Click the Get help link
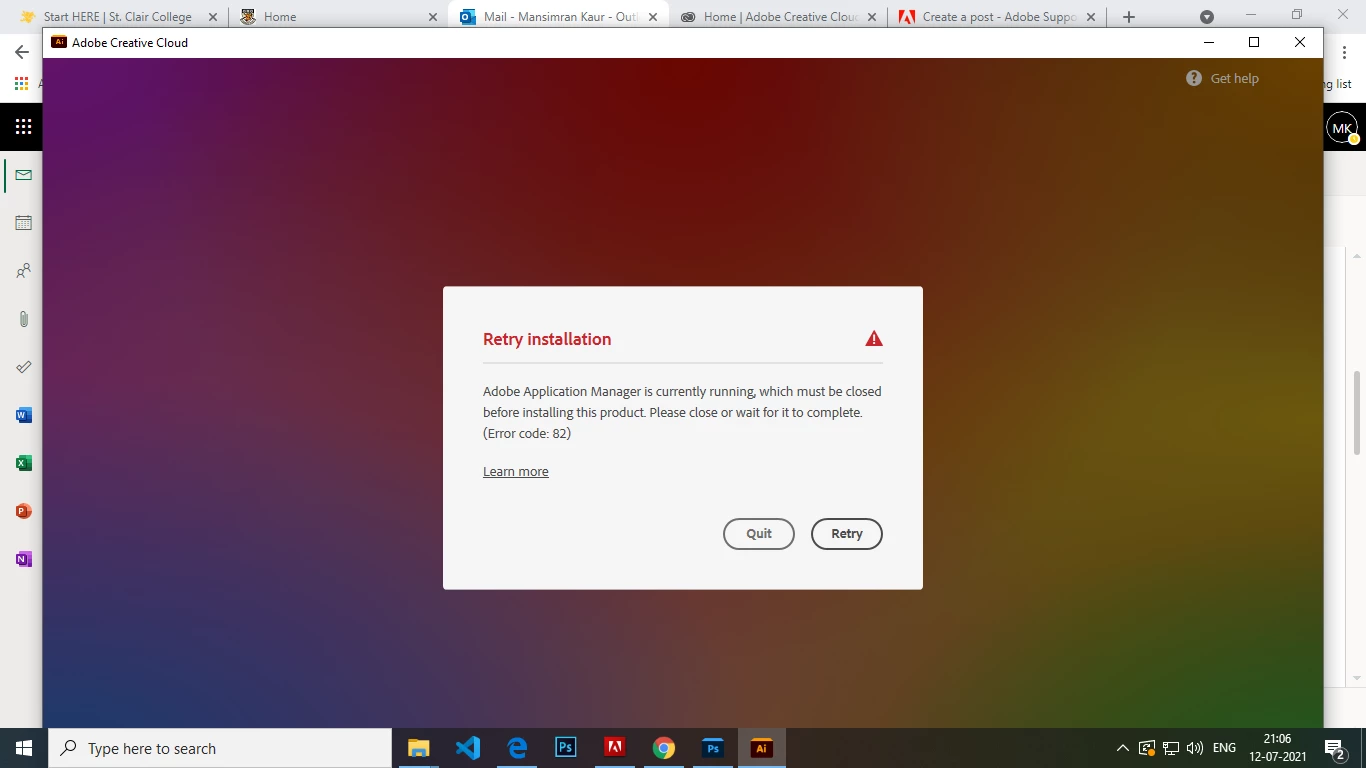The image size is (1366, 768). (x=1234, y=78)
